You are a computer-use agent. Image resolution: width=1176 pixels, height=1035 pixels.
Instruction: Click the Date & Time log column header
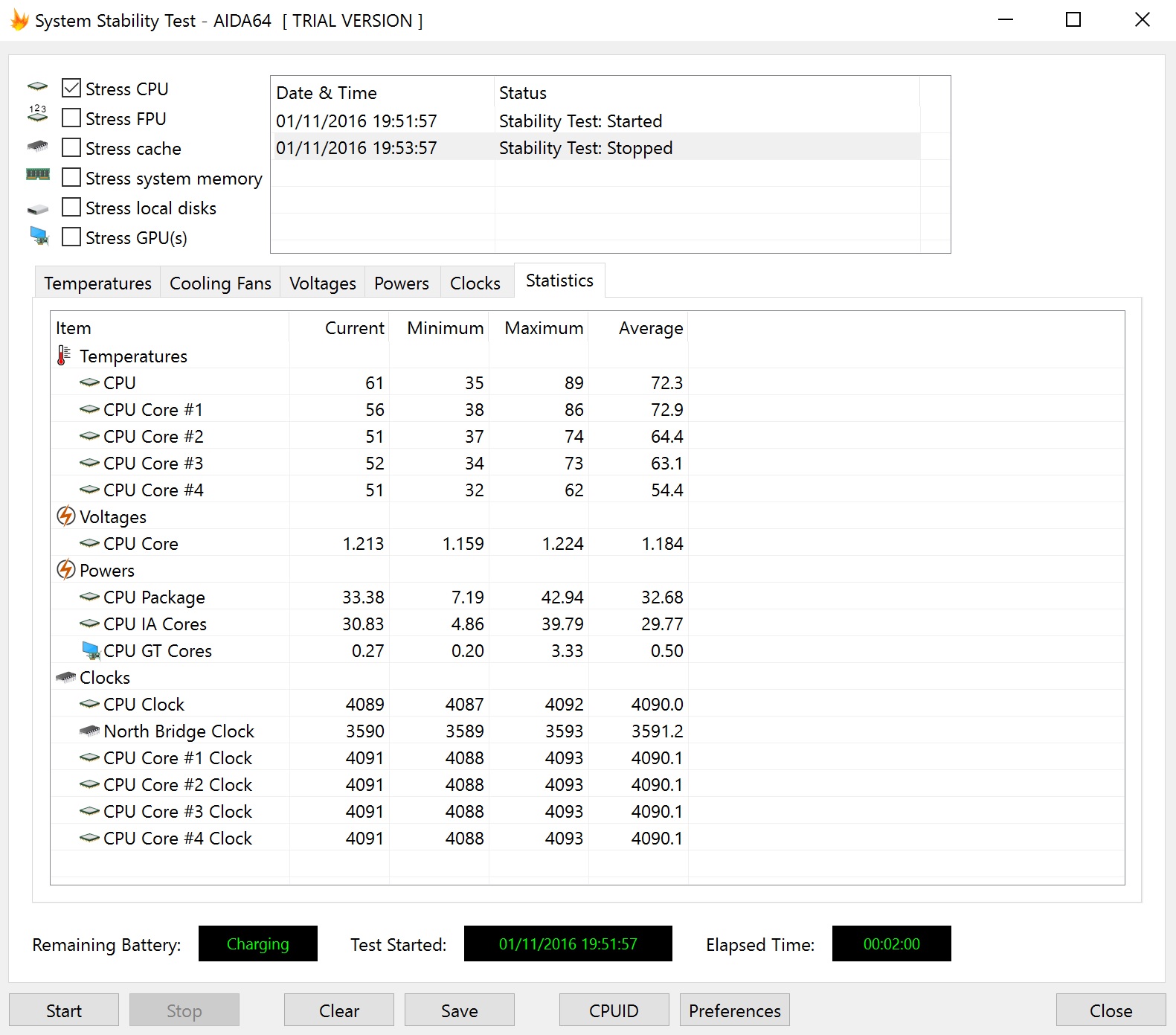pyautogui.click(x=383, y=92)
